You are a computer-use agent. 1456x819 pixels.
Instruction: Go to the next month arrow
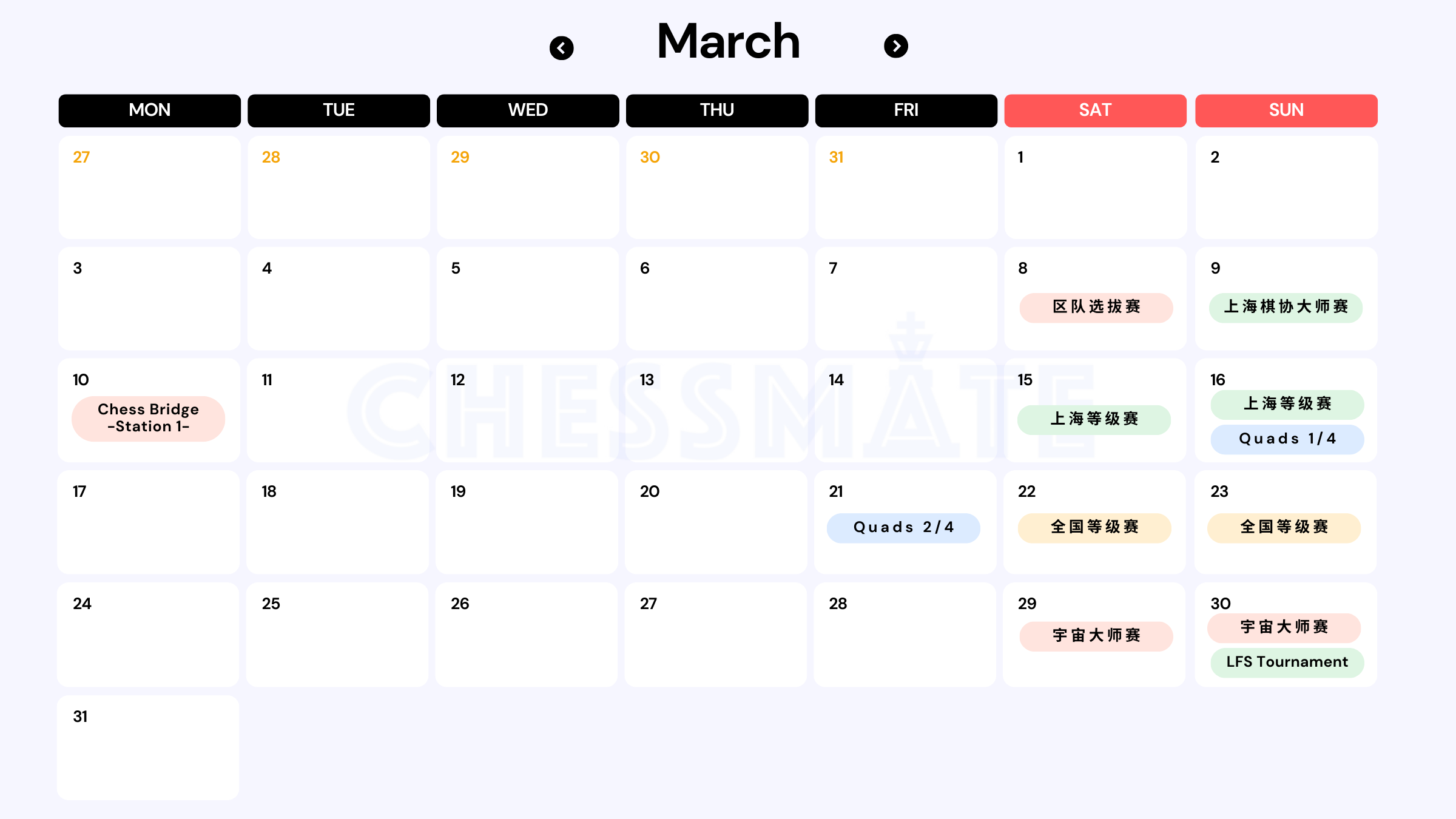coord(895,46)
